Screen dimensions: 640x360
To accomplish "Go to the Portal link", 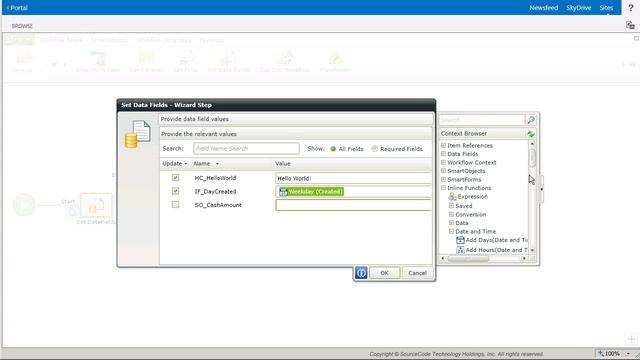I will pos(19,8).
